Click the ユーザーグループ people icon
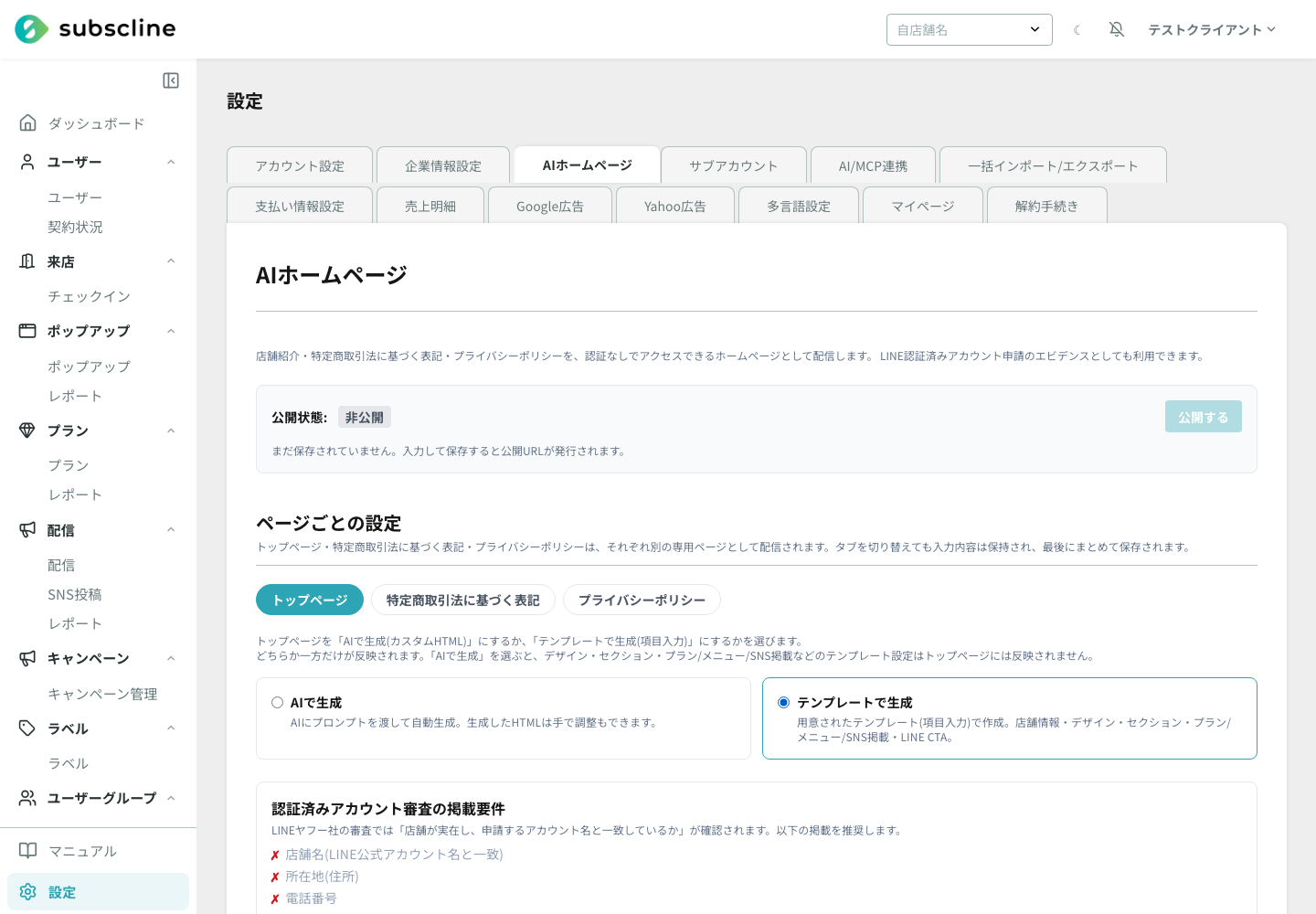Image resolution: width=1316 pixels, height=914 pixels. pos(28,798)
